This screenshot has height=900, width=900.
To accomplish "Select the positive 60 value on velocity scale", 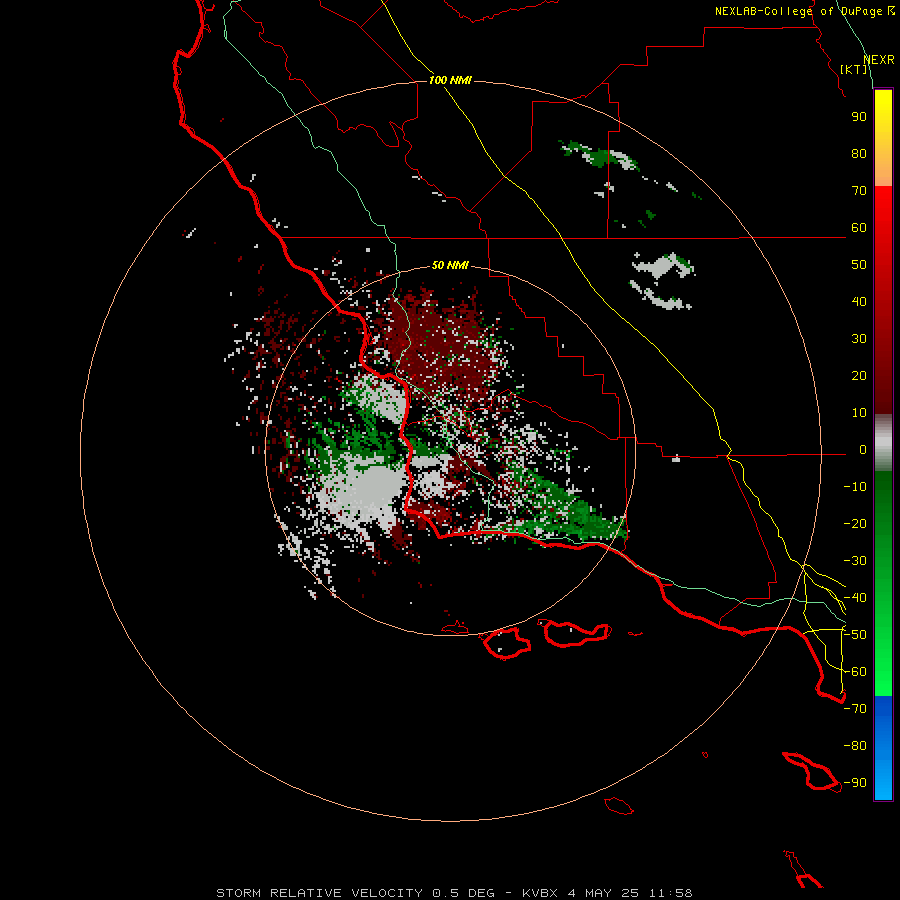I will [x=859, y=227].
